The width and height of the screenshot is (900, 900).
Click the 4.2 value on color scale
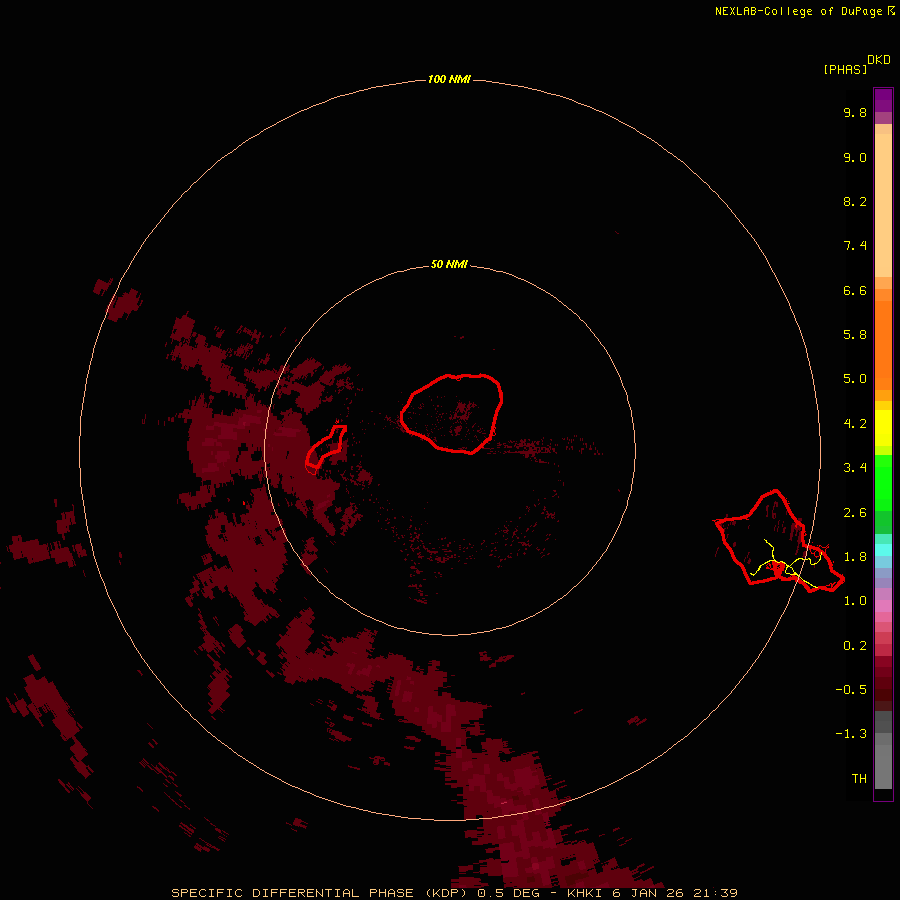[x=855, y=424]
